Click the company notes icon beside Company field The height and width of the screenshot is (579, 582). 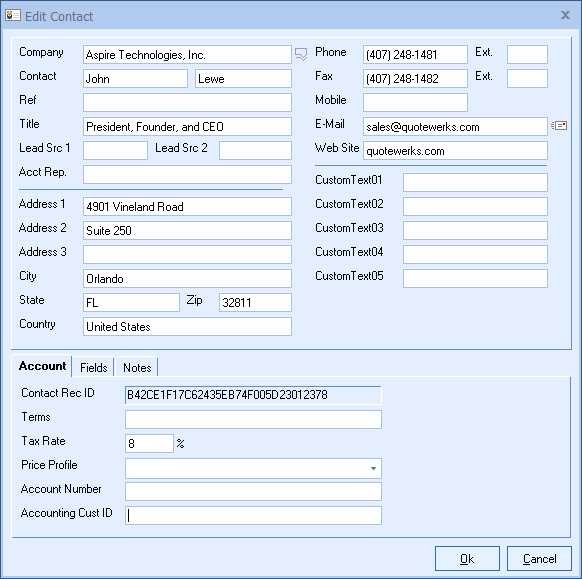[x=301, y=54]
